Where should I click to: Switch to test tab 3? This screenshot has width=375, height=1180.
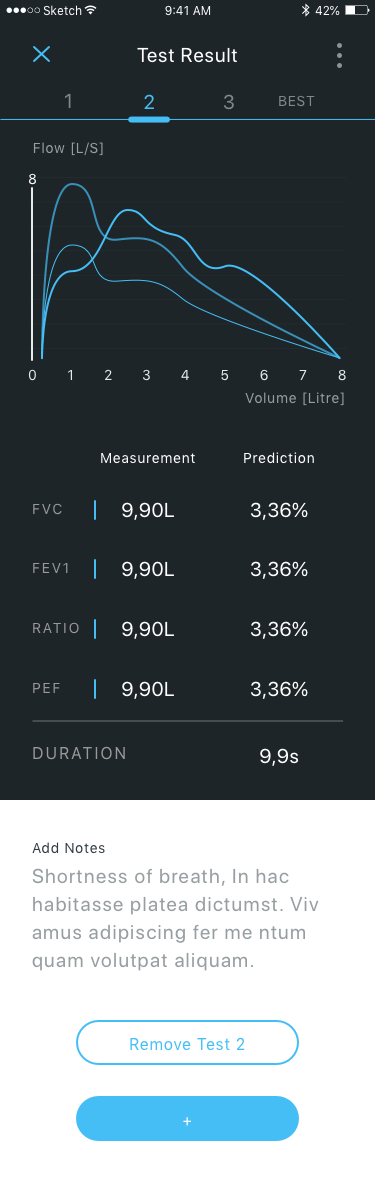click(229, 102)
